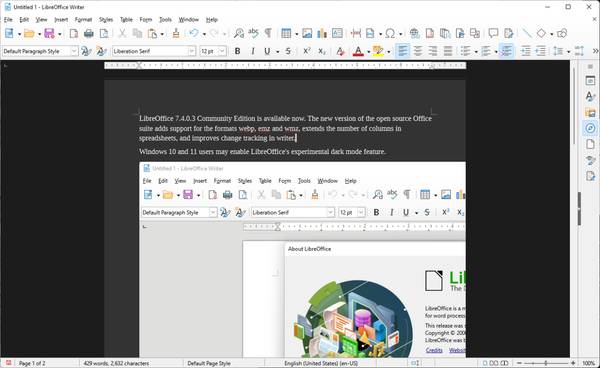Toggle Bold formatting

tap(237, 51)
